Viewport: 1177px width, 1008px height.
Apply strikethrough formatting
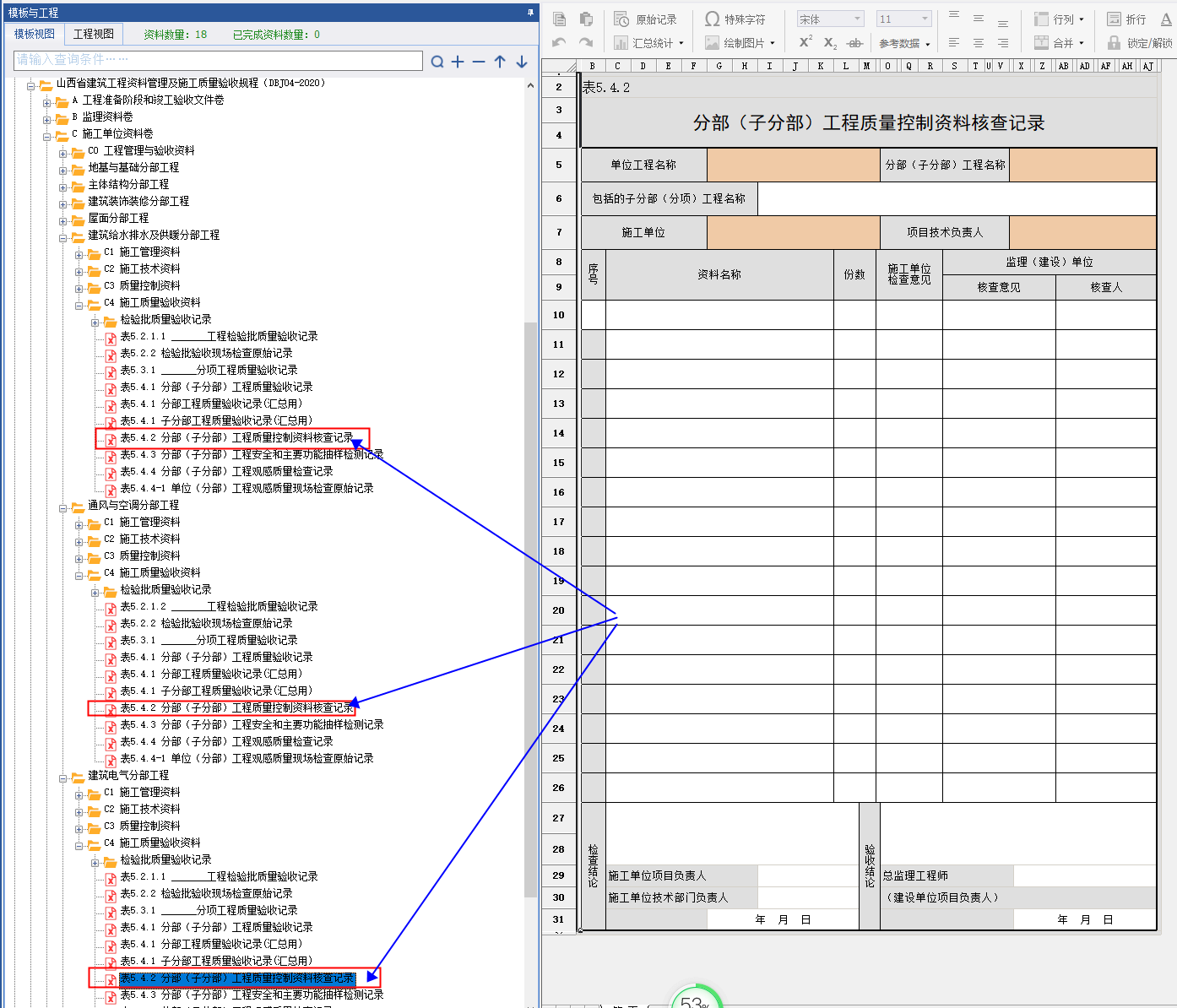[x=854, y=42]
